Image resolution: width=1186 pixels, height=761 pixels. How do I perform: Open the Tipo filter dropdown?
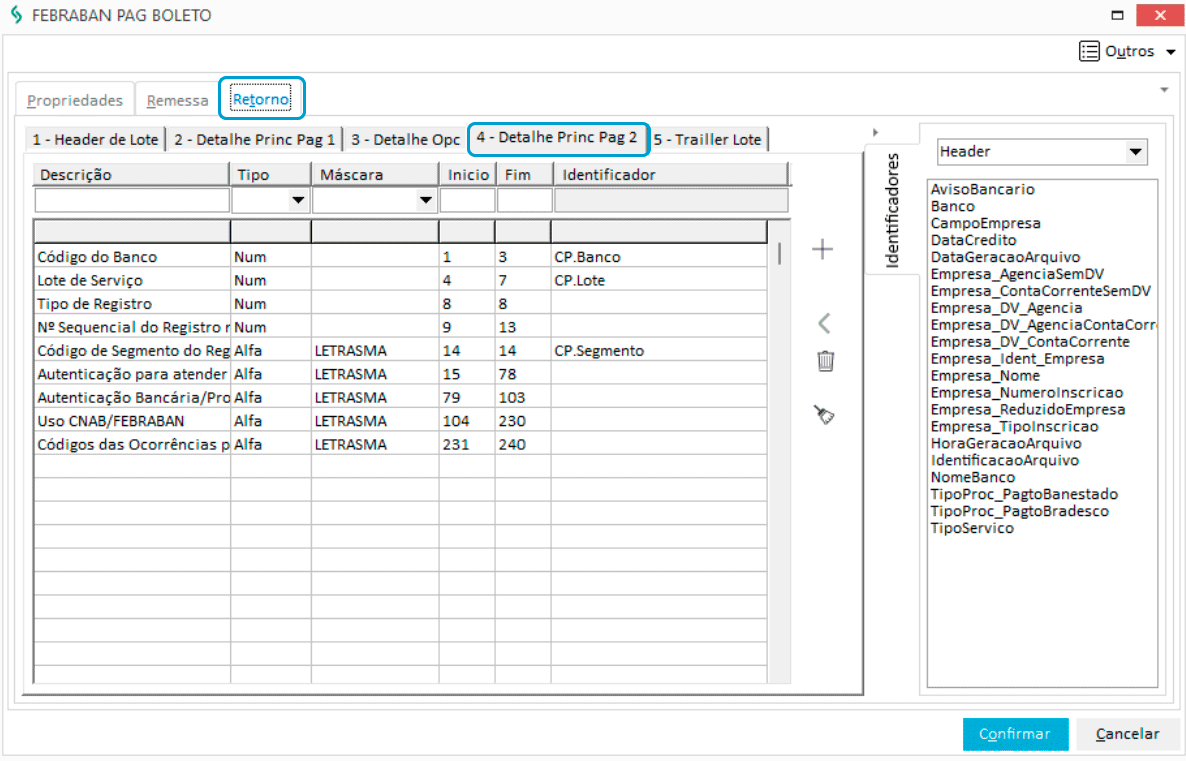pos(298,200)
